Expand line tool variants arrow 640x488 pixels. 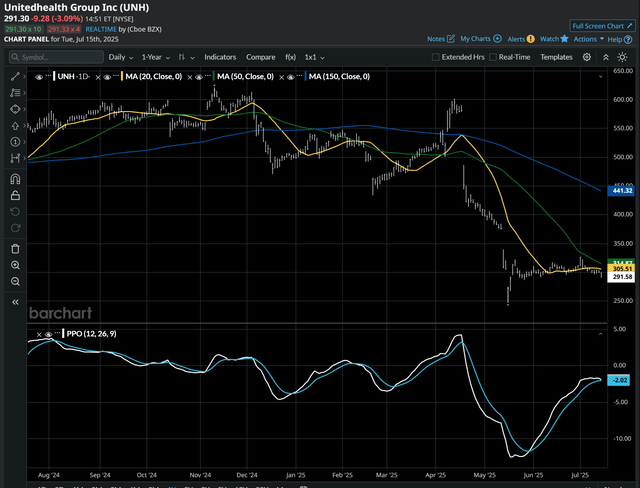pos(25,76)
